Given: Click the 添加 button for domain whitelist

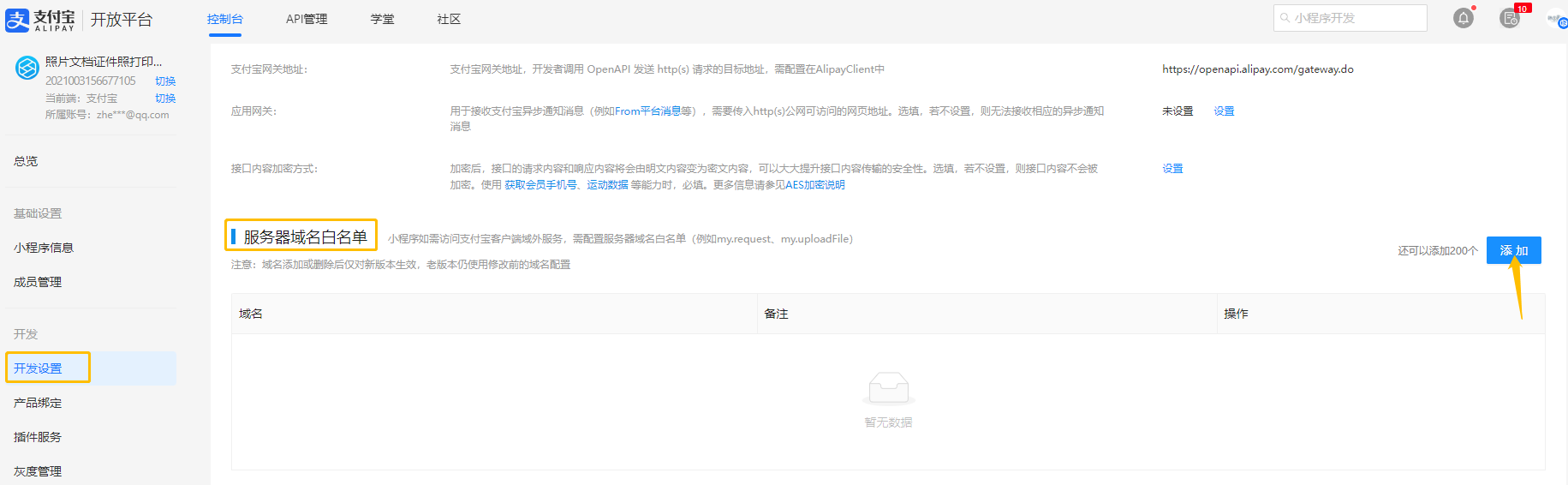Looking at the screenshot, I should coord(1513,250).
